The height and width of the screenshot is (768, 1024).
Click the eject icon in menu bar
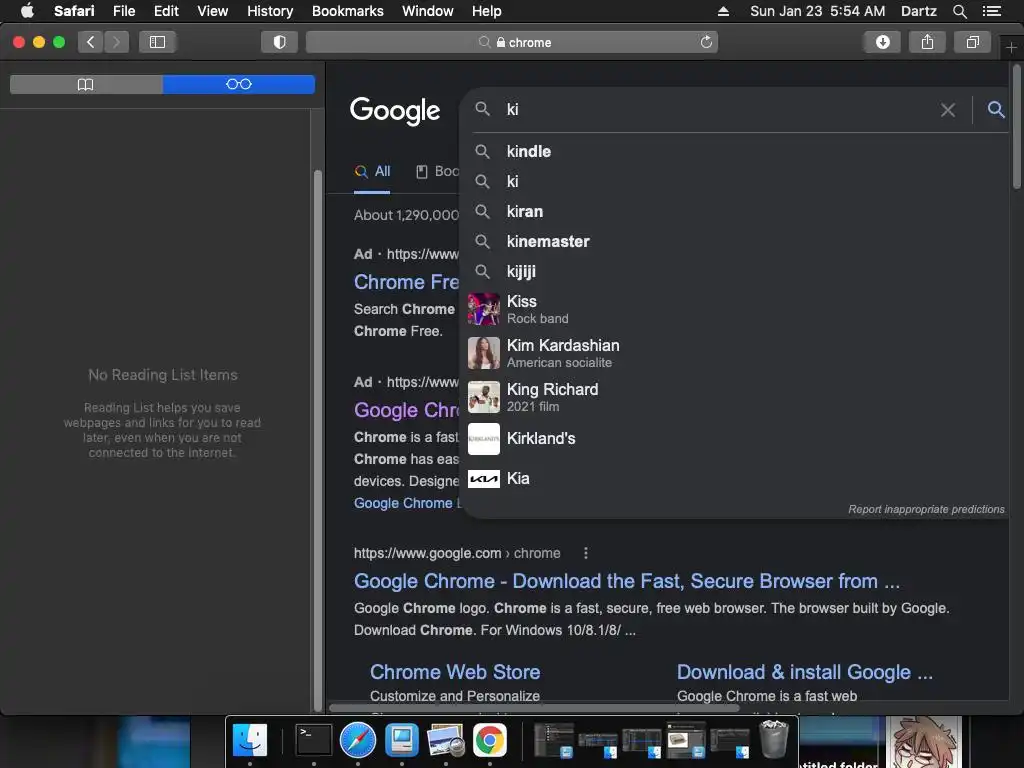(723, 11)
